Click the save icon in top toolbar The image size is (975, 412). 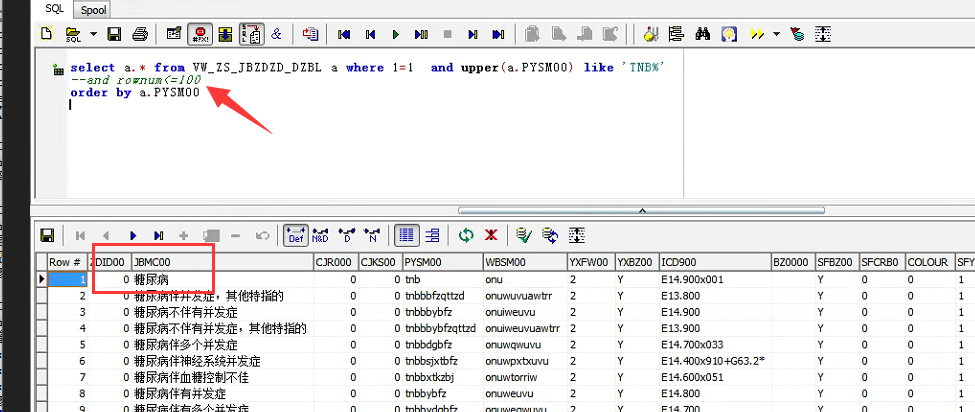[x=115, y=34]
